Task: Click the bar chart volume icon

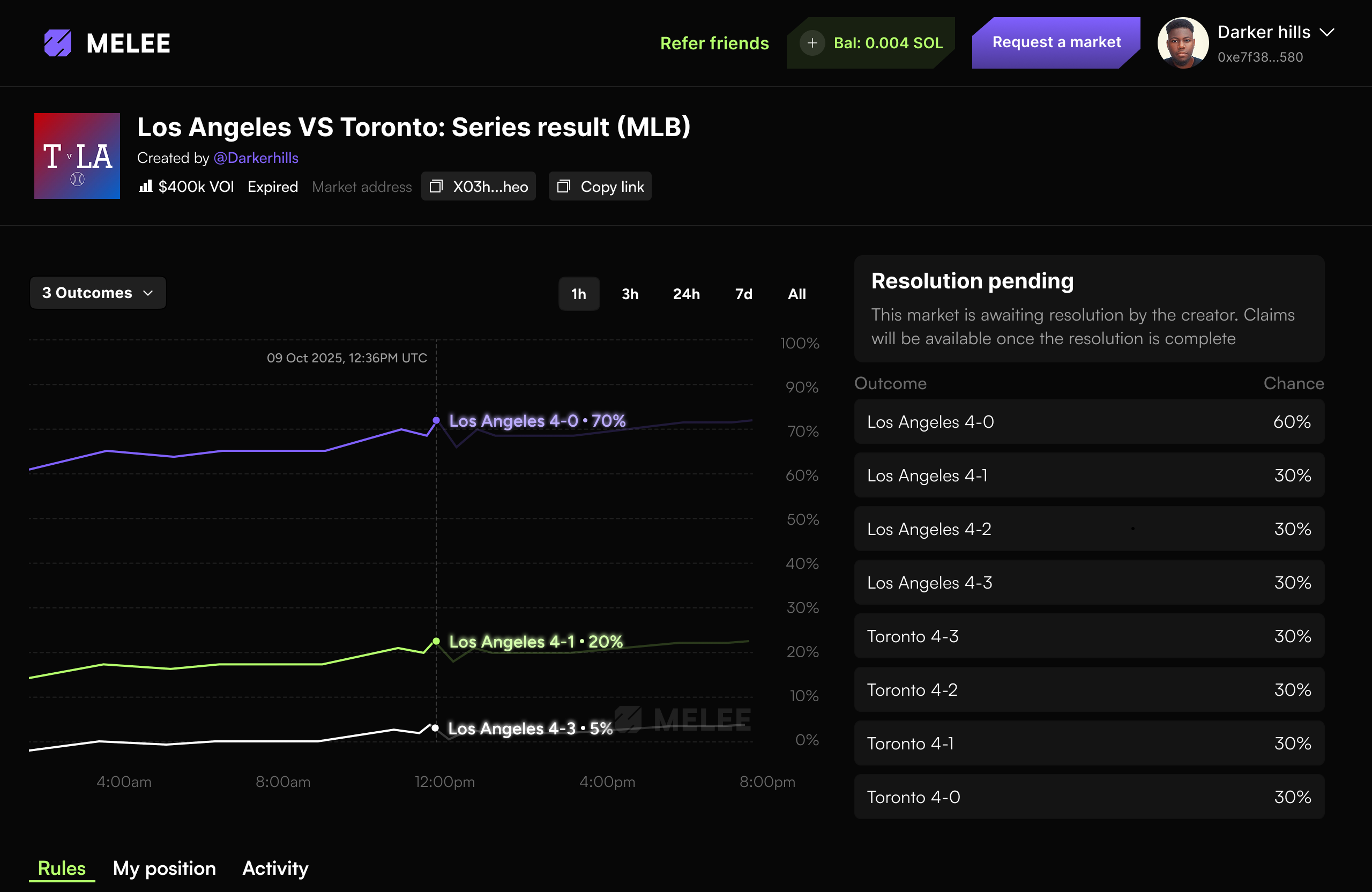Action: (x=145, y=186)
